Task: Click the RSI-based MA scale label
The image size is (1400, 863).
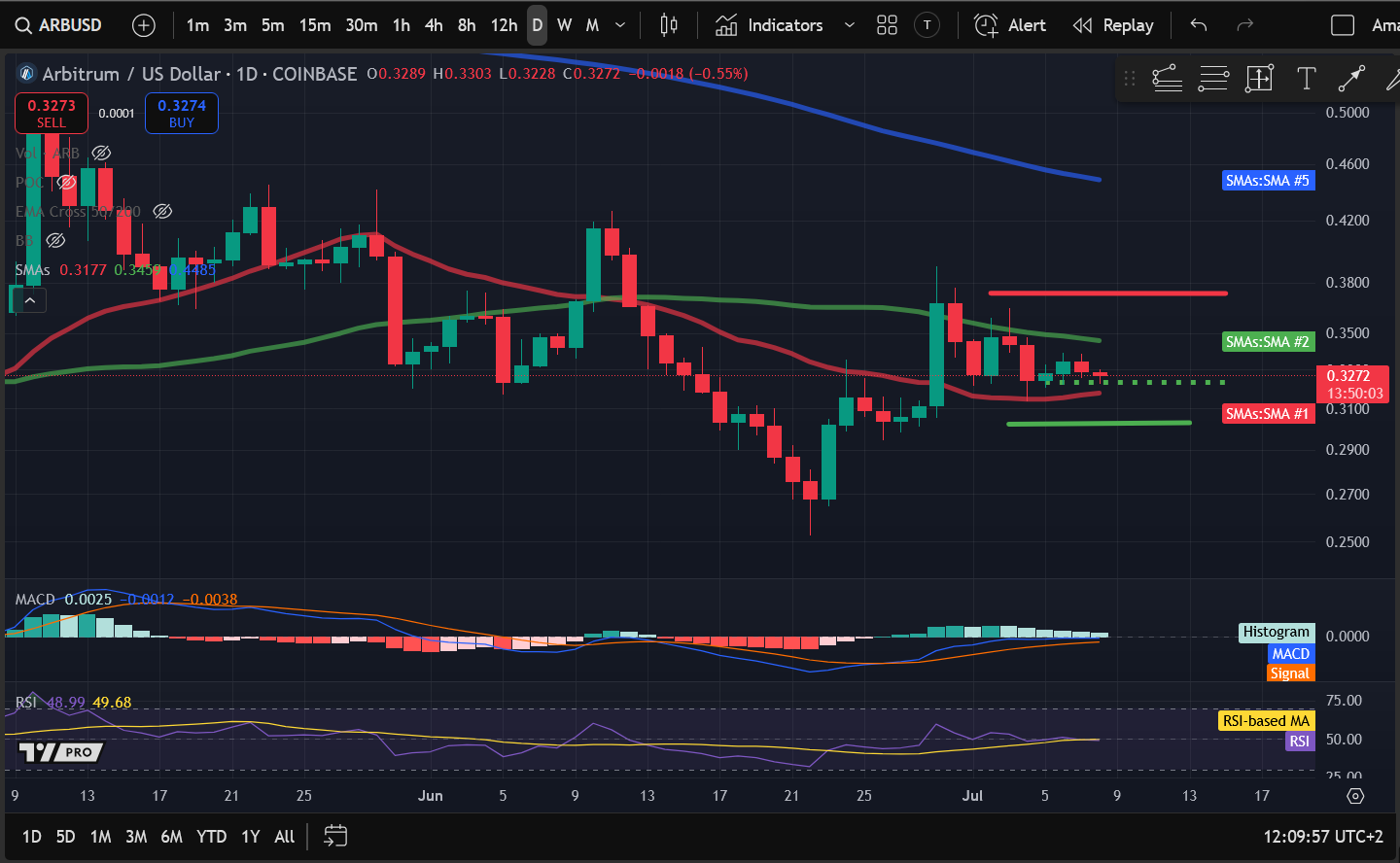Action: coord(1266,721)
